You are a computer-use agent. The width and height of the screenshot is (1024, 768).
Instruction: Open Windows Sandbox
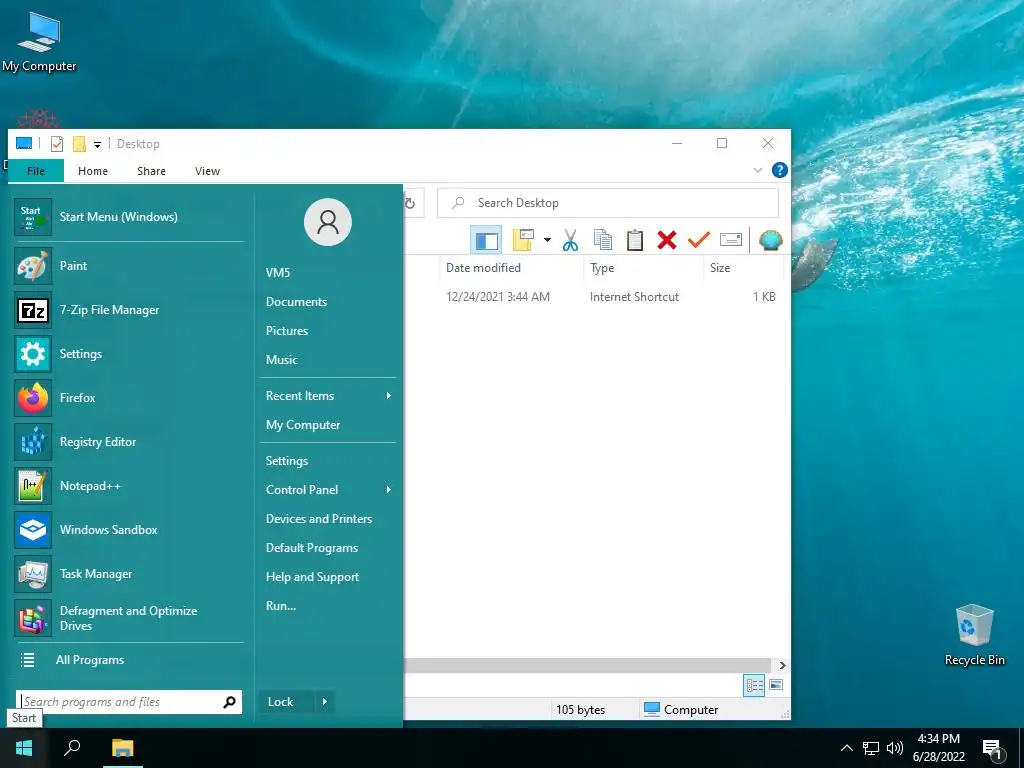129,530
